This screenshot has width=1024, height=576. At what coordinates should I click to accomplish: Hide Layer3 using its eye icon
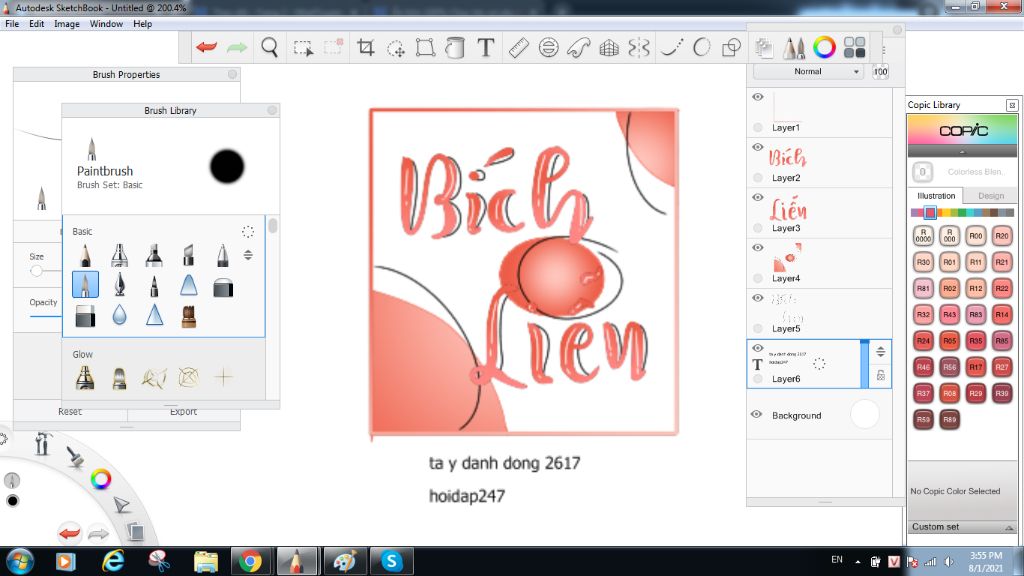[x=758, y=197]
